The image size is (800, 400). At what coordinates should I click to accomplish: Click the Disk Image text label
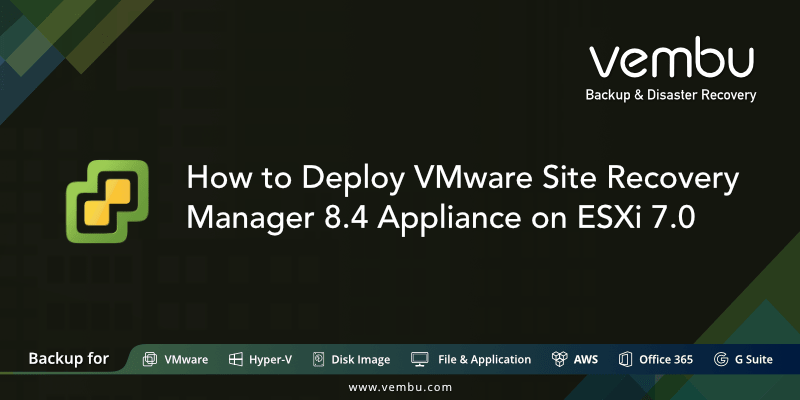pyautogui.click(x=360, y=359)
